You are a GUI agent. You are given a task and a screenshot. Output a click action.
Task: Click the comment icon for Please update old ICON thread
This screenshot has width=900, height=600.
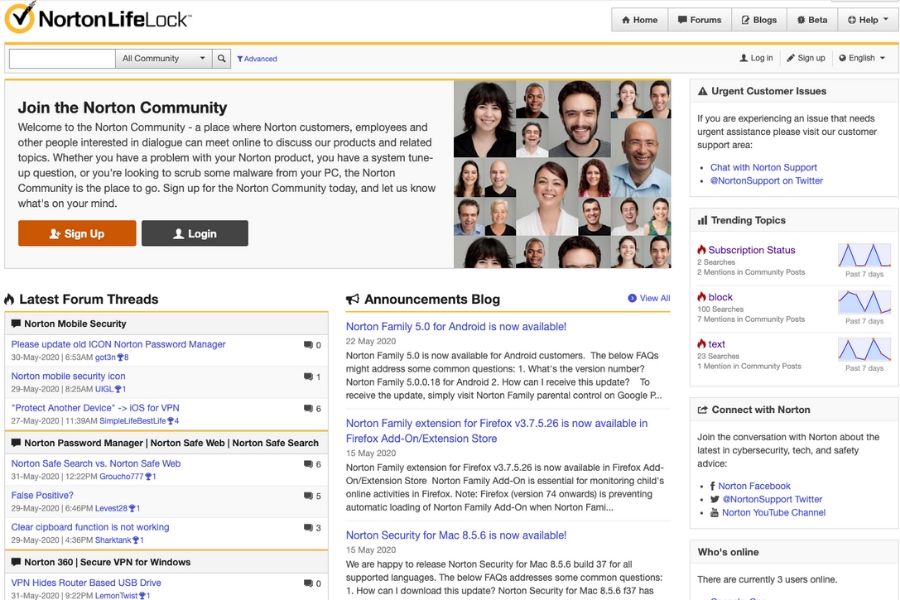308,344
